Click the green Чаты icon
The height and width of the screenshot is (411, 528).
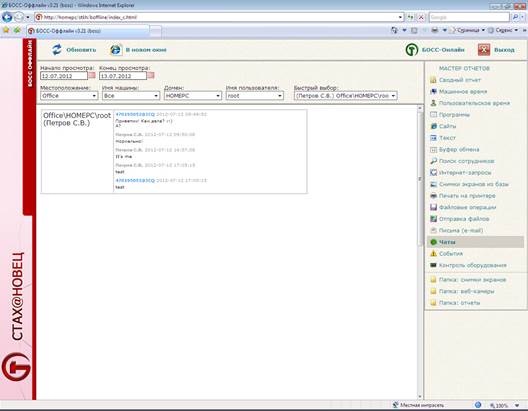pyautogui.click(x=433, y=242)
